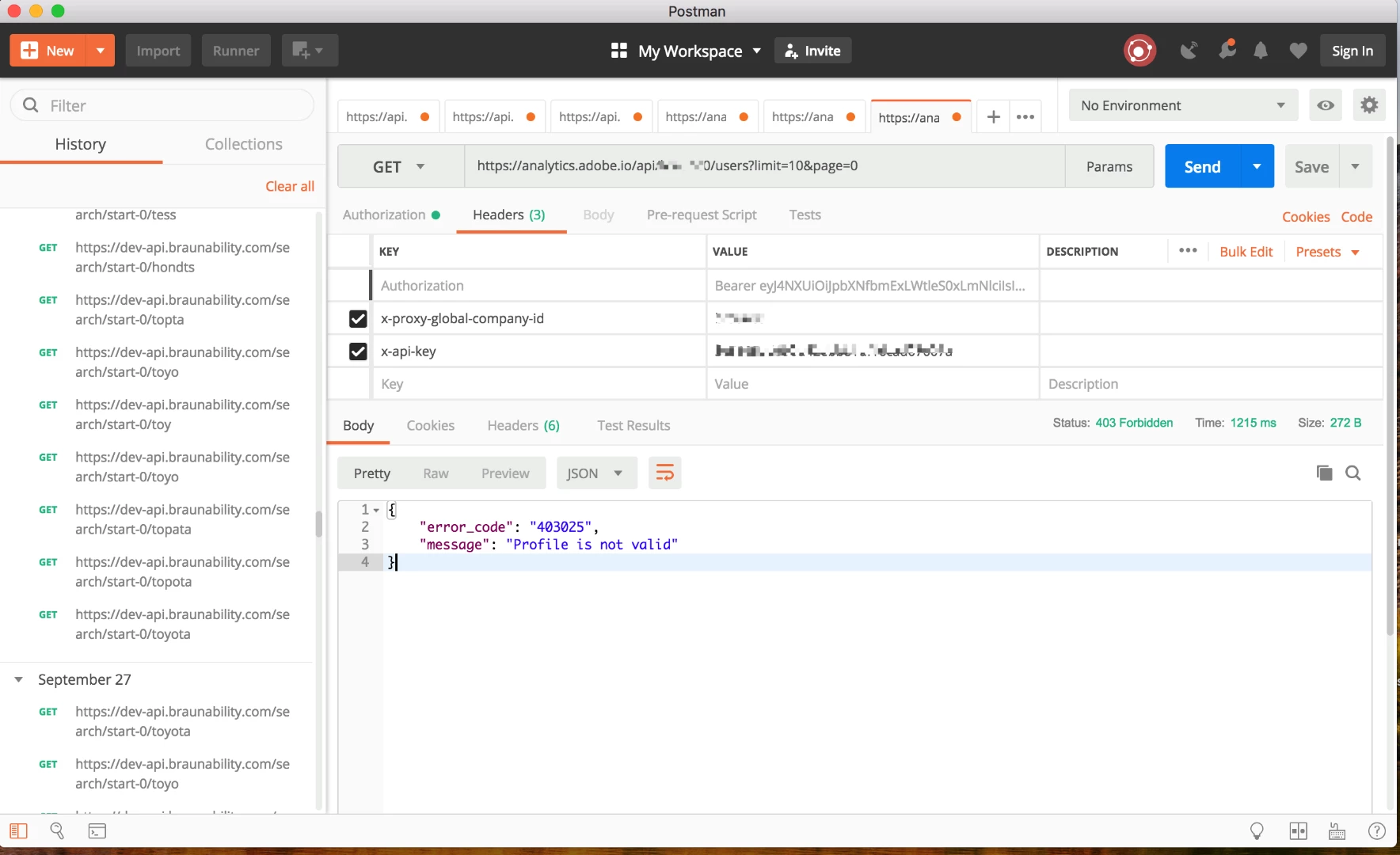Copy response body to clipboard
Image resolution: width=1400 pixels, height=855 pixels.
(1324, 473)
